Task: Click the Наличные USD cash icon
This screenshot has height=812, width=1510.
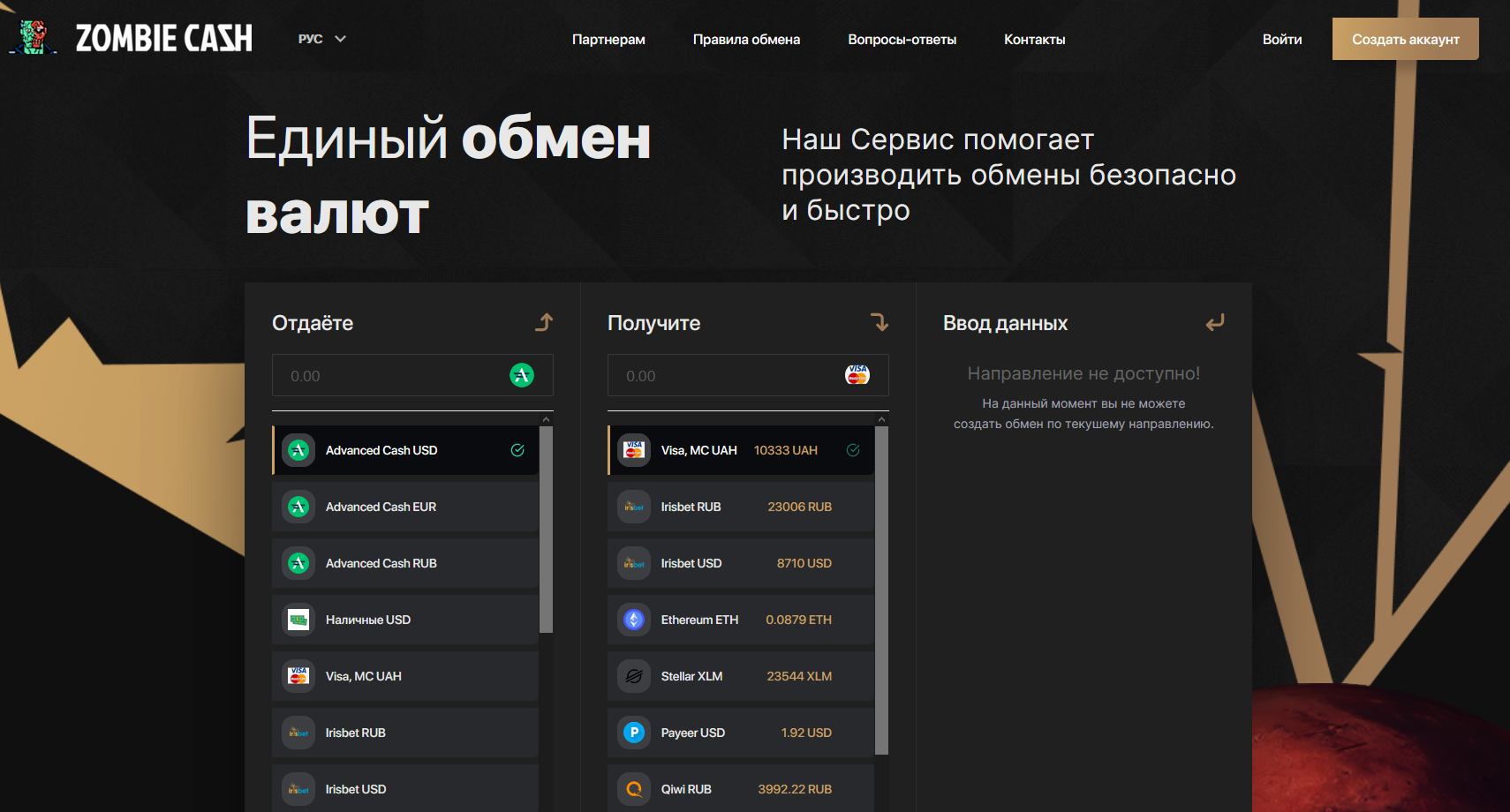Action: 298,620
